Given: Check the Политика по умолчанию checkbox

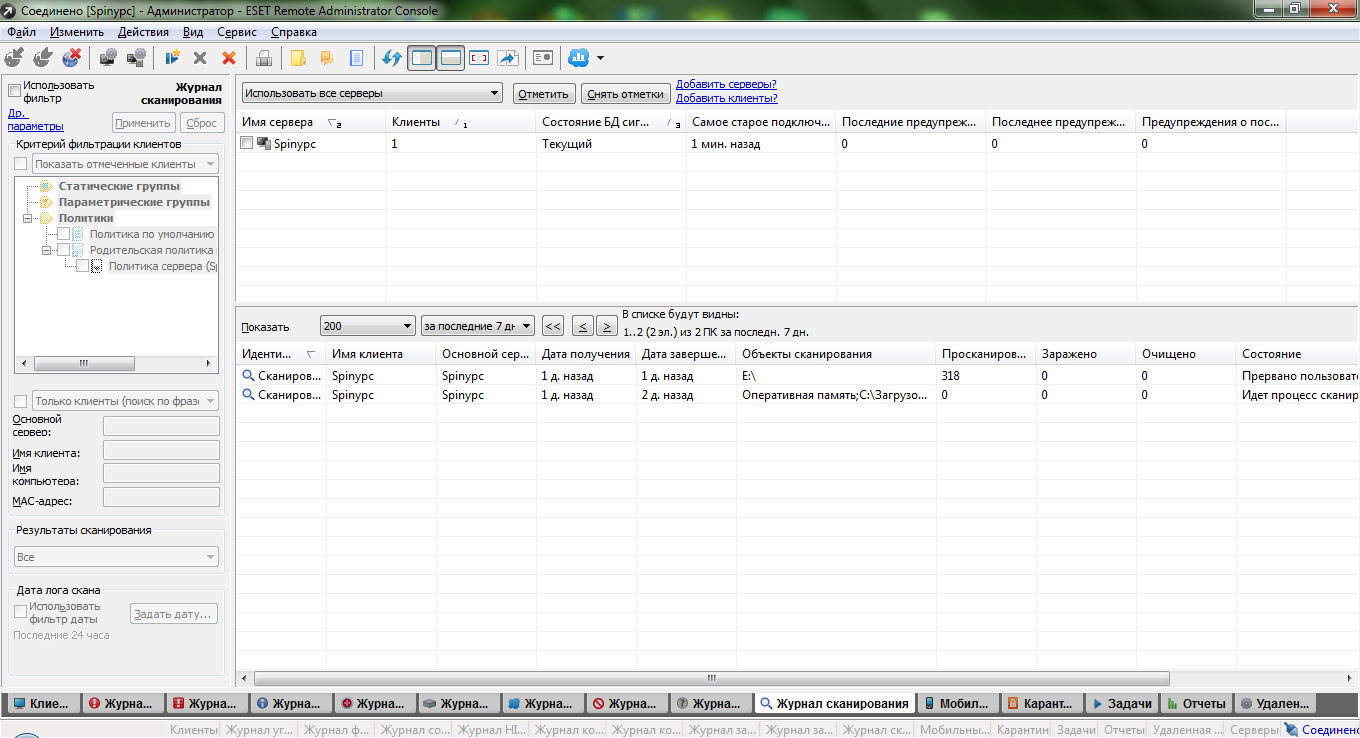Looking at the screenshot, I should click(x=64, y=234).
